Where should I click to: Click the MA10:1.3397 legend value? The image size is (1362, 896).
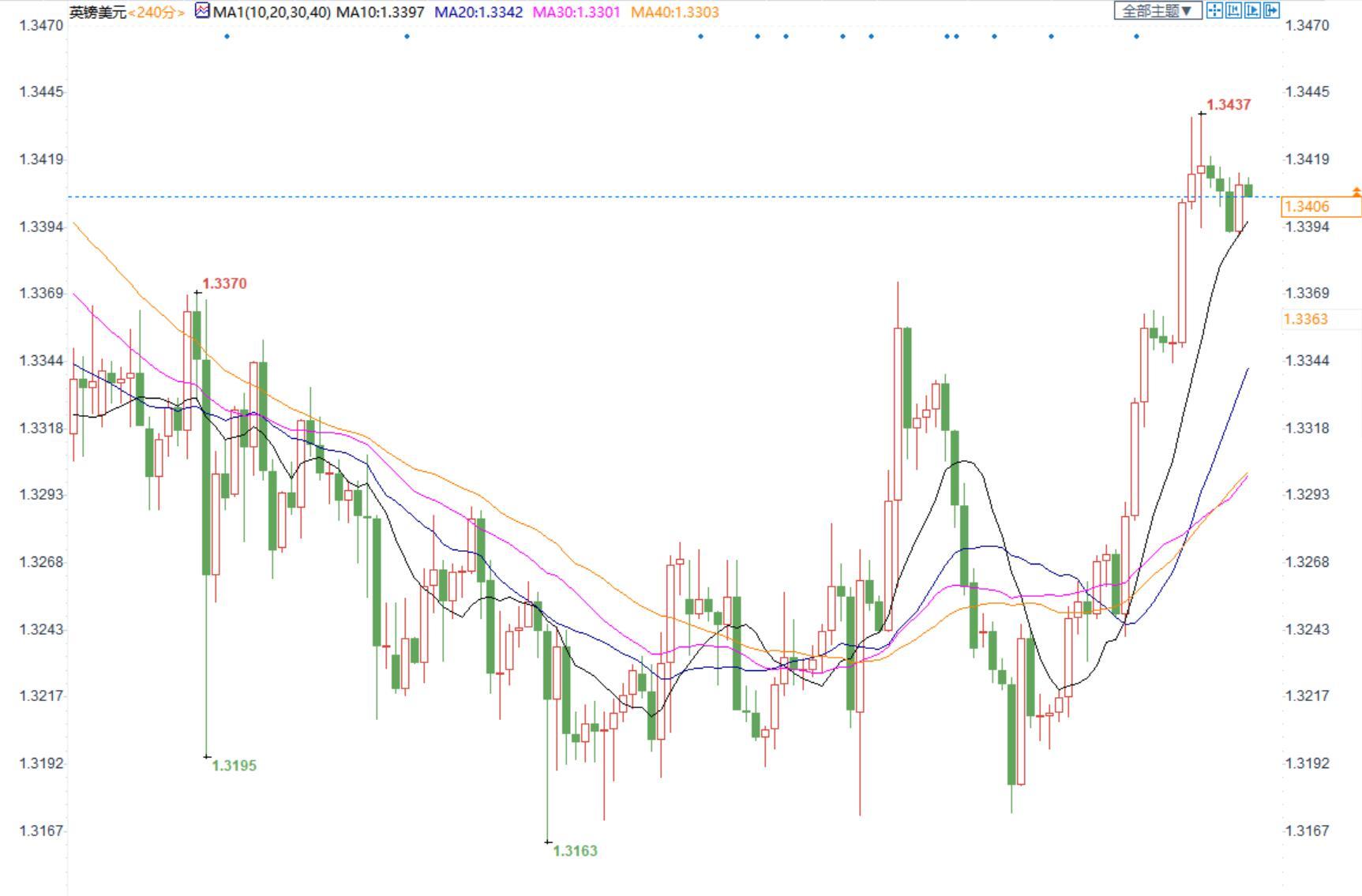point(381,12)
